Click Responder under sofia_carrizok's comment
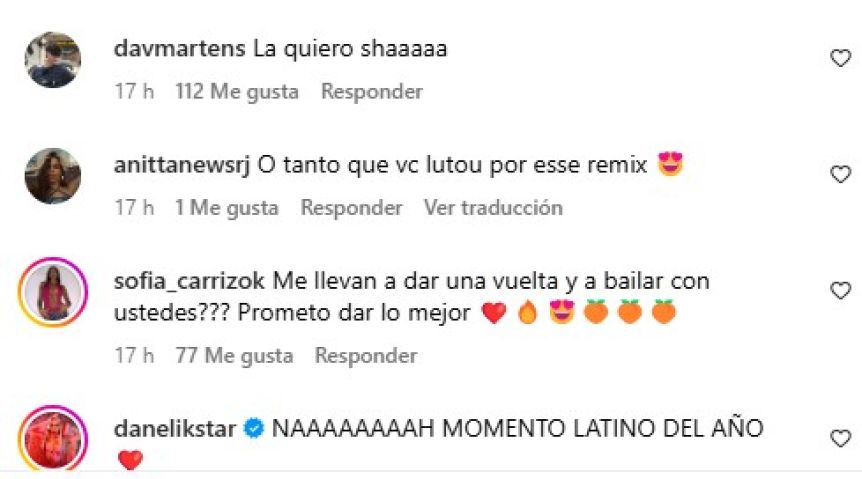The height and width of the screenshot is (479, 862). pos(366,356)
